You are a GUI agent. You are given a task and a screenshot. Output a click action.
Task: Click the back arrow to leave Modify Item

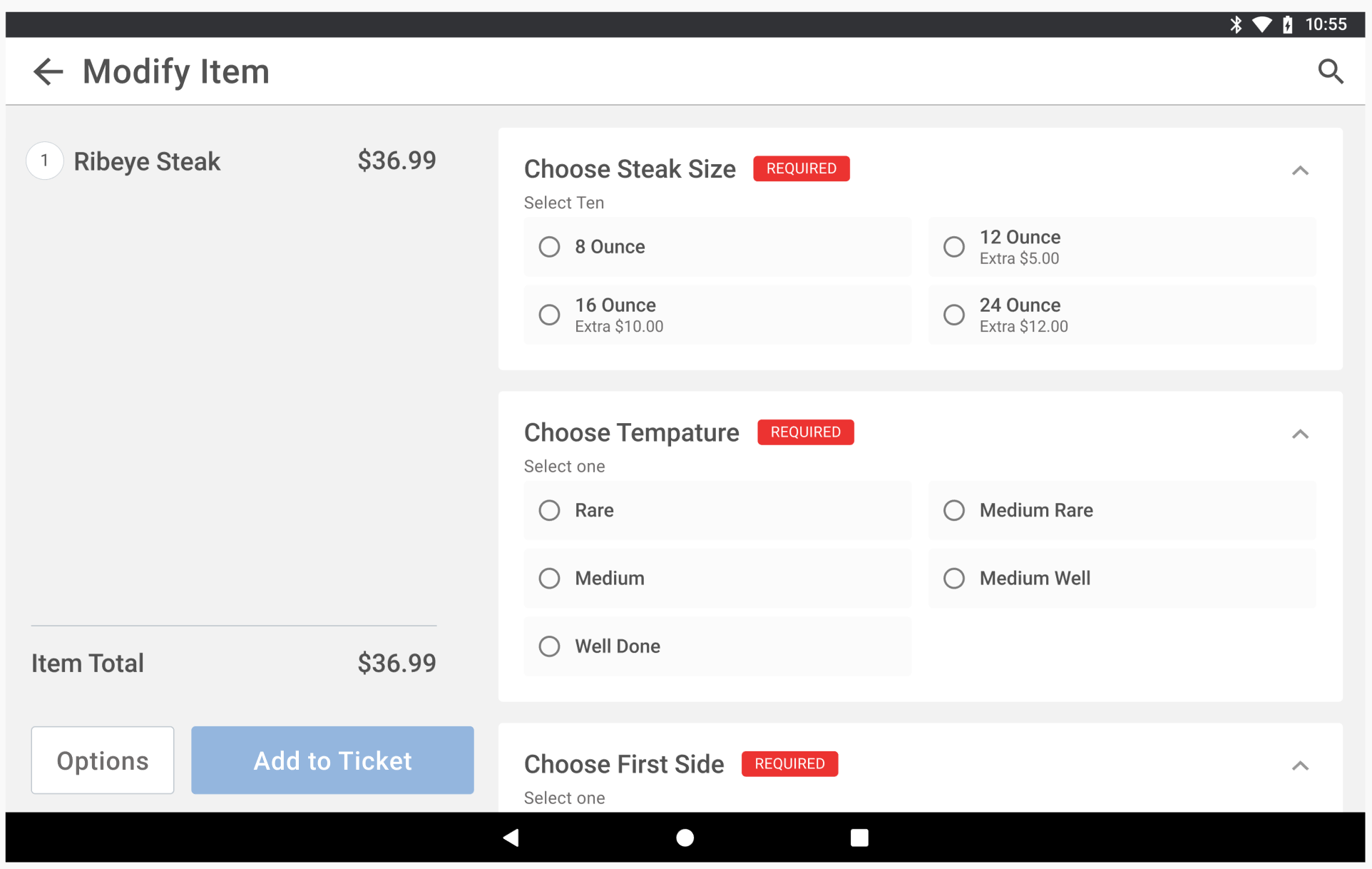(47, 71)
